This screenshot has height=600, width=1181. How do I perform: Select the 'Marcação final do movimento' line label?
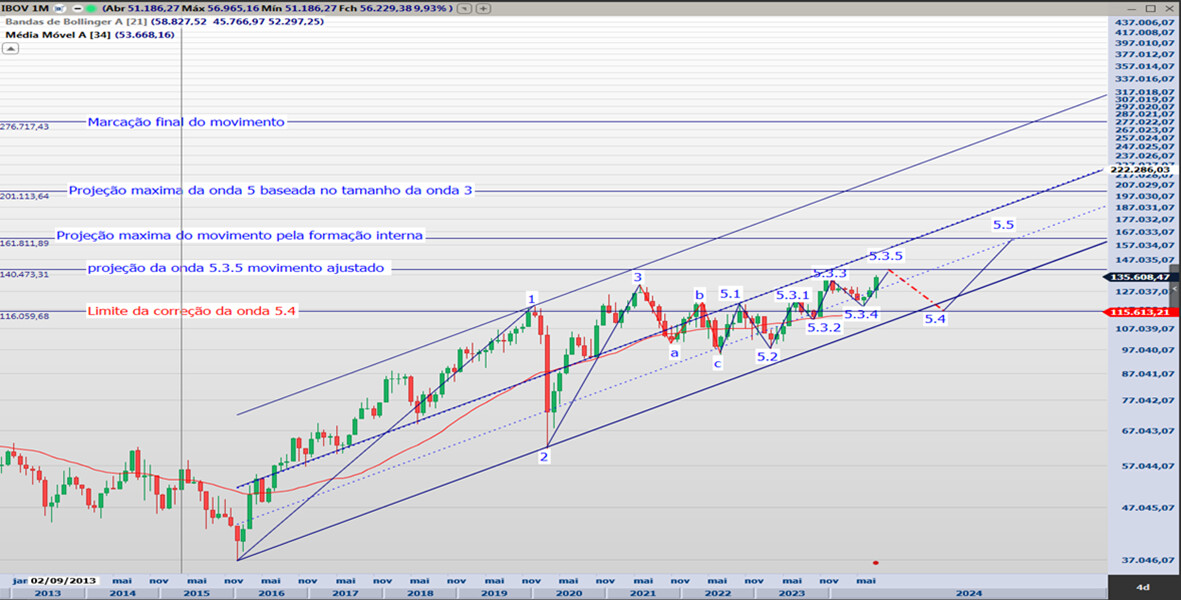click(x=186, y=122)
